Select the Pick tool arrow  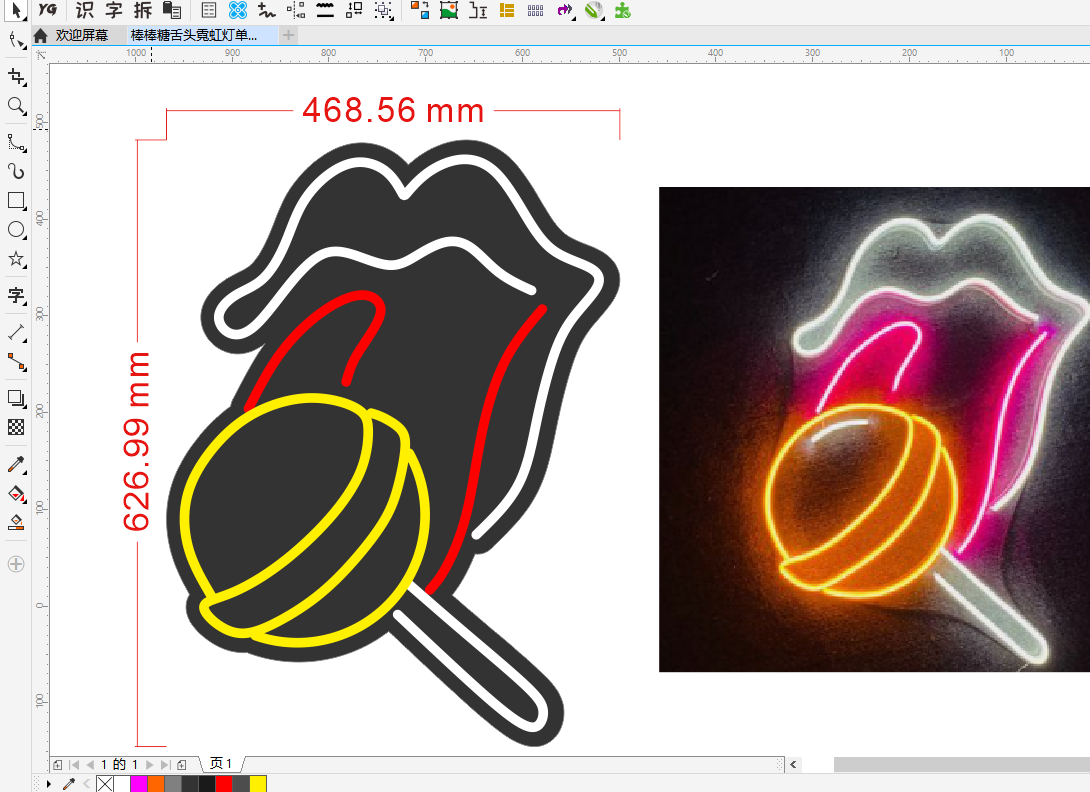(x=16, y=10)
